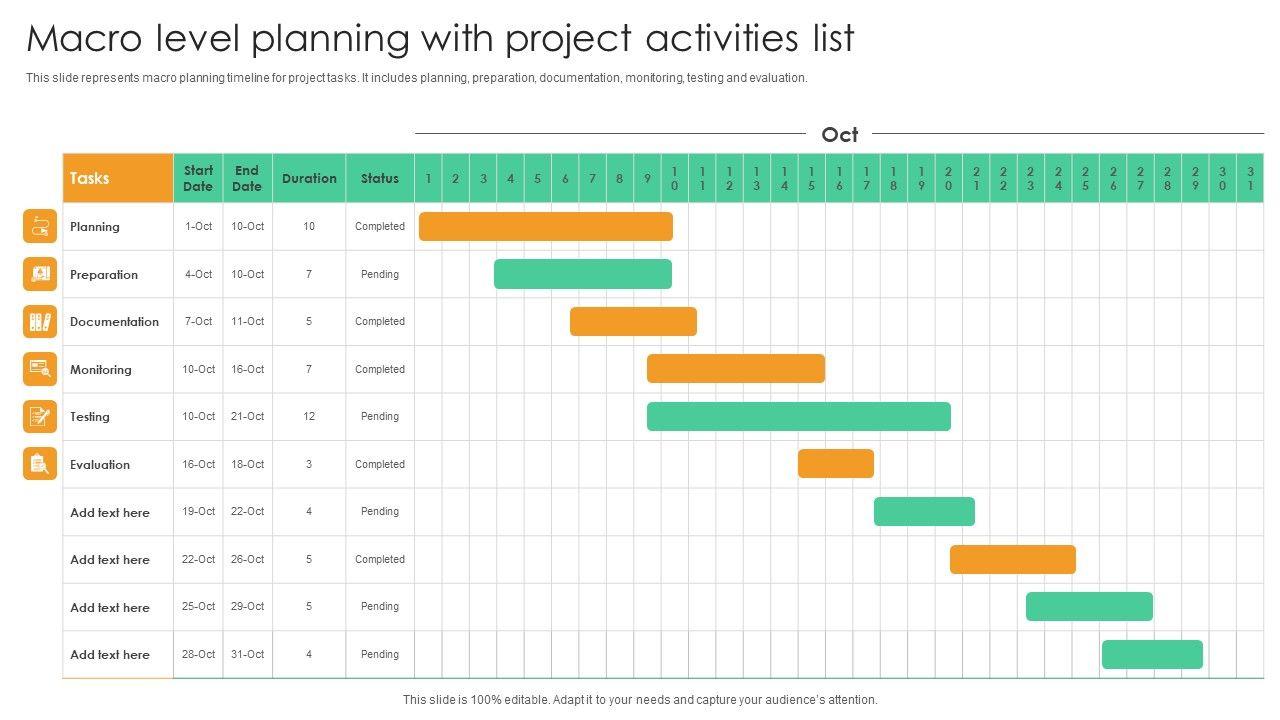Click the End Date column header

point(247,178)
